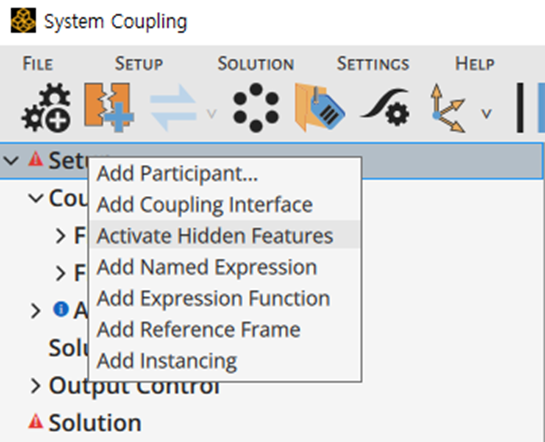
Task: Click the curve with gear icon
Action: coord(384,108)
